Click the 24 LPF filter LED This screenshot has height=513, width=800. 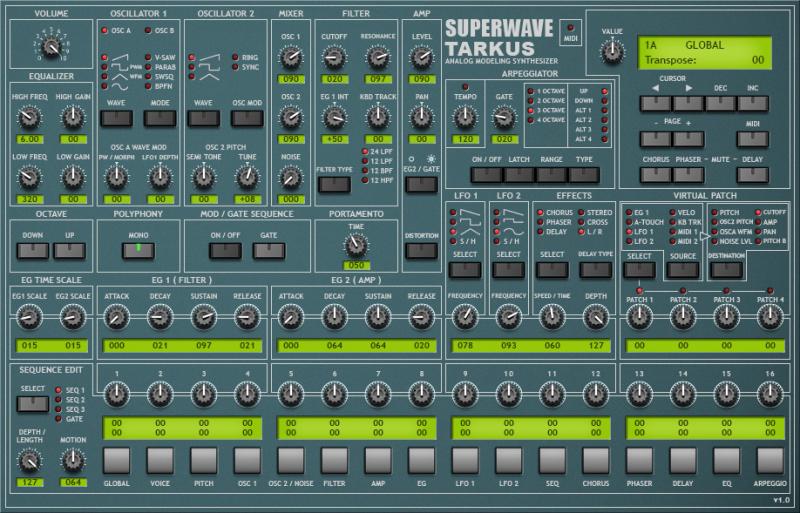tap(365, 152)
